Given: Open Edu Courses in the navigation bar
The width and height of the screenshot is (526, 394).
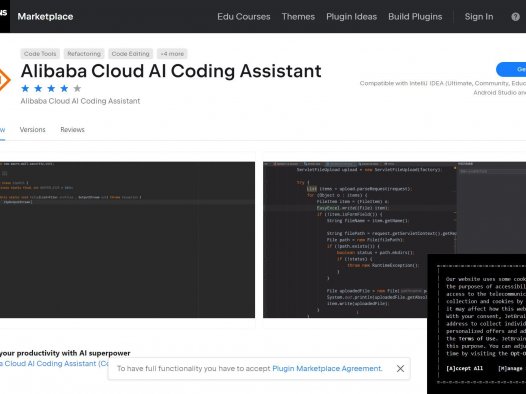Looking at the screenshot, I should click(x=244, y=16).
